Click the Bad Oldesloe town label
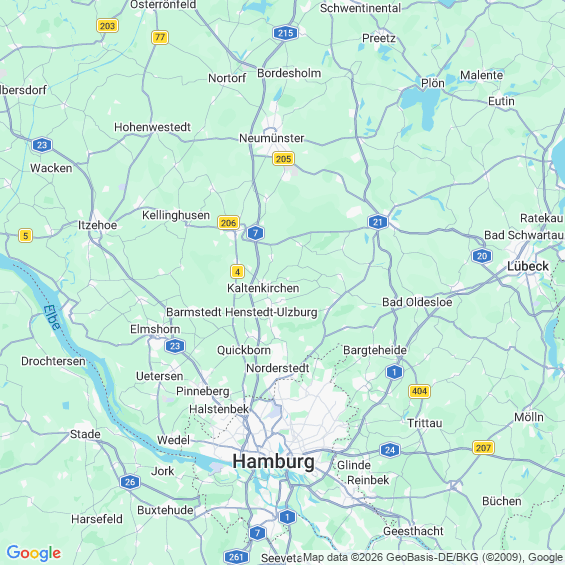 coord(417,302)
